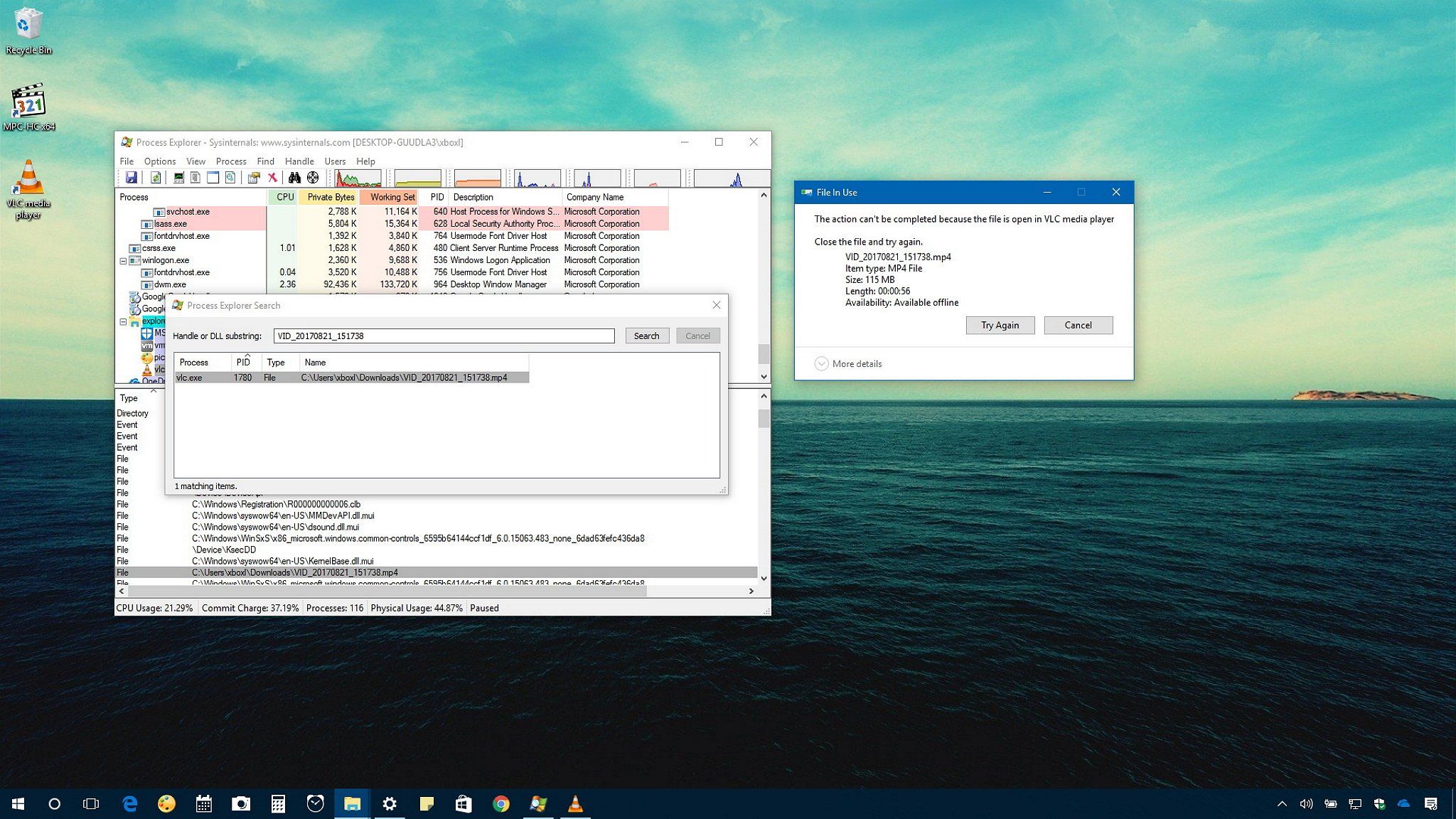
Task: Sort processes by the Private Bytes column
Action: click(328, 197)
